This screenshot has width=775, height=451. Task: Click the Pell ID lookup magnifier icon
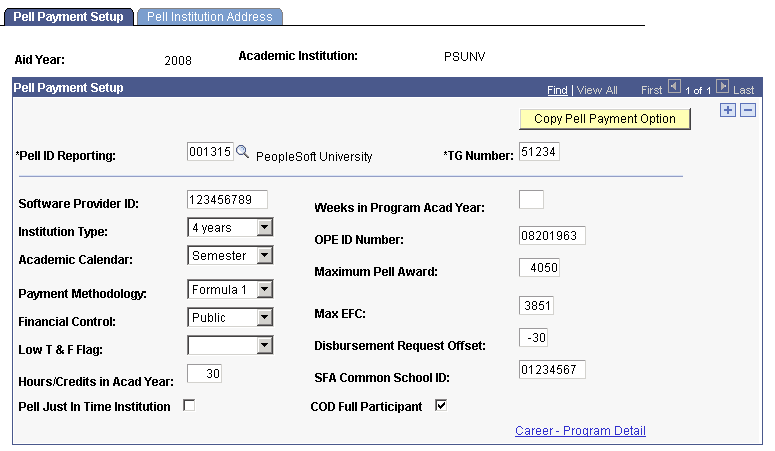pos(242,152)
